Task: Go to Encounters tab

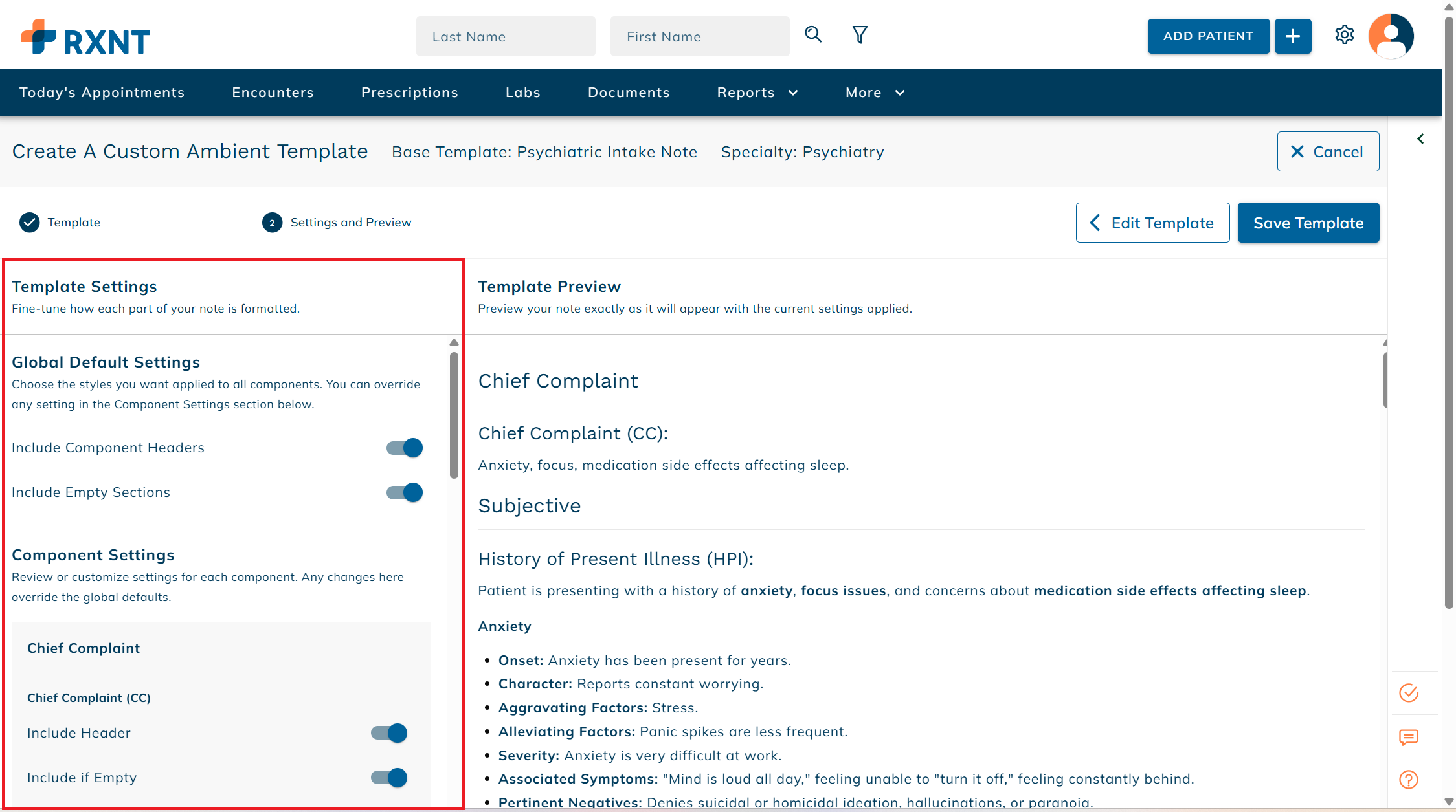Action: pos(273,93)
